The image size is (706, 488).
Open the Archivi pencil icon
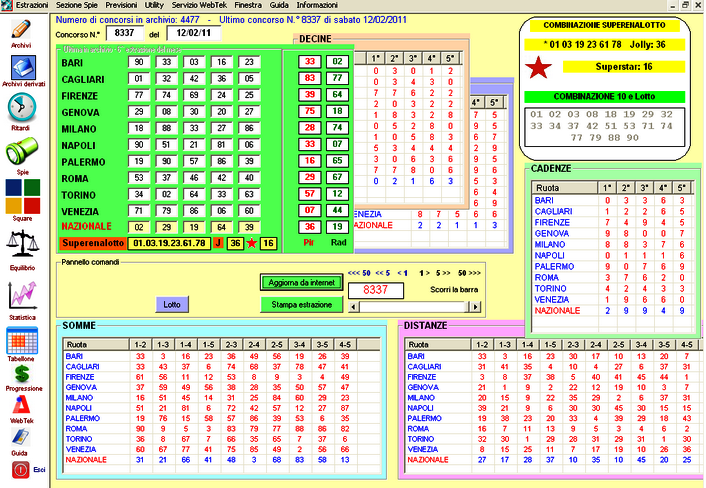[21, 30]
